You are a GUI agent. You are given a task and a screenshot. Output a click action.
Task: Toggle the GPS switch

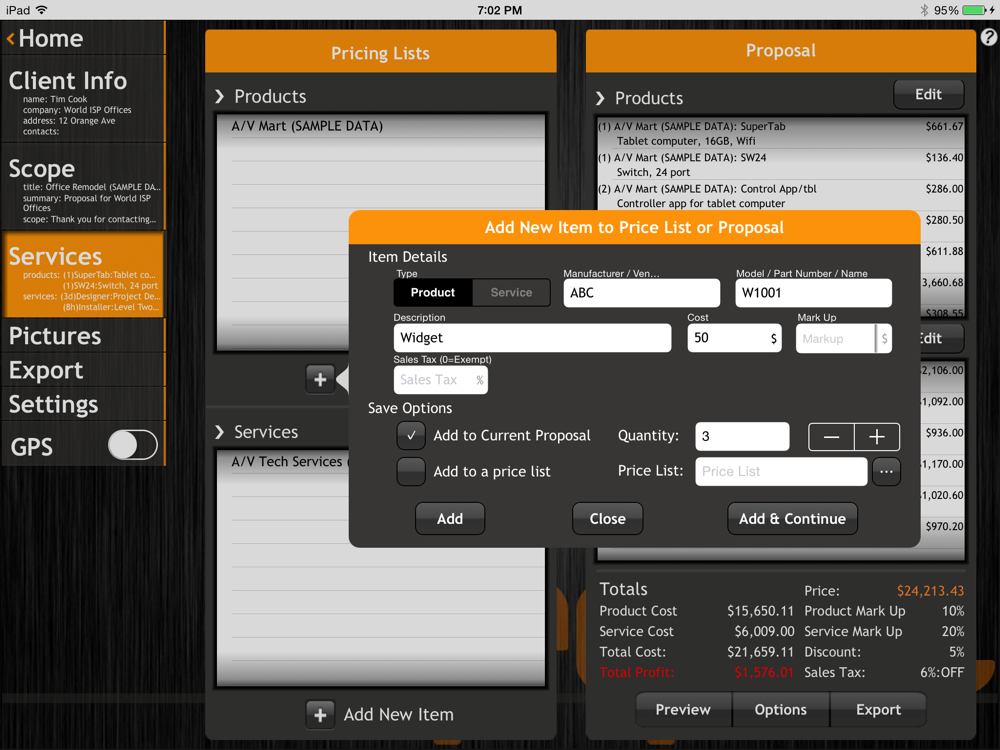tap(133, 446)
